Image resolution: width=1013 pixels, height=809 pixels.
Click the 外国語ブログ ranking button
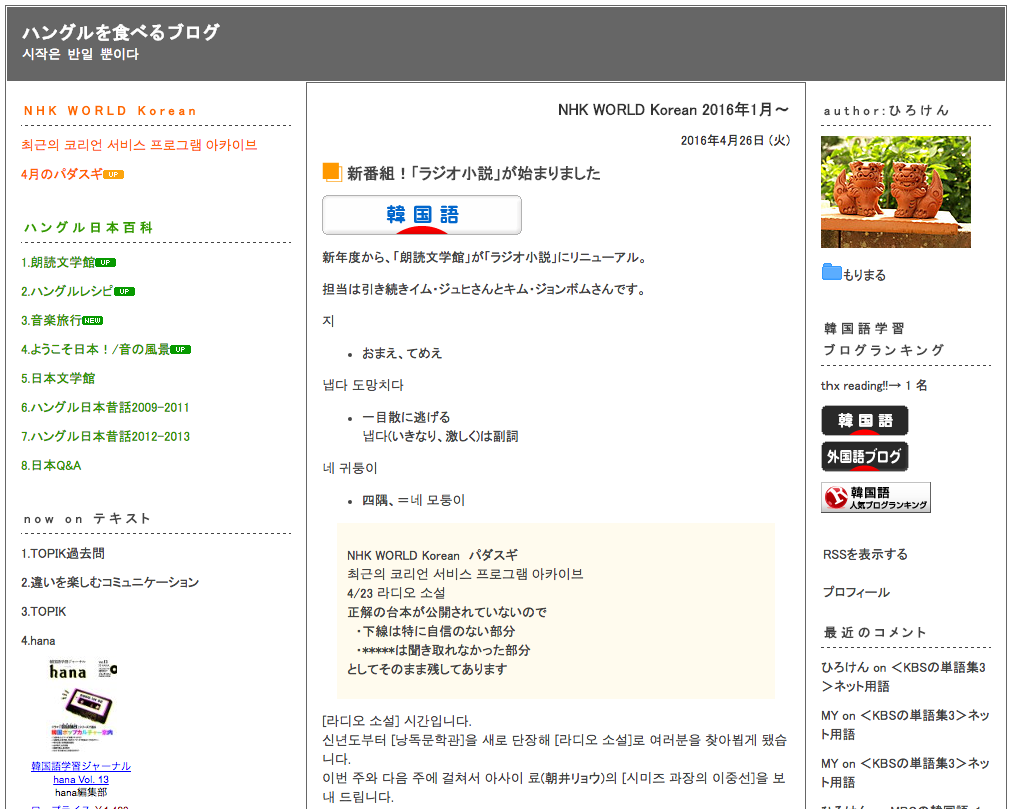(x=864, y=457)
